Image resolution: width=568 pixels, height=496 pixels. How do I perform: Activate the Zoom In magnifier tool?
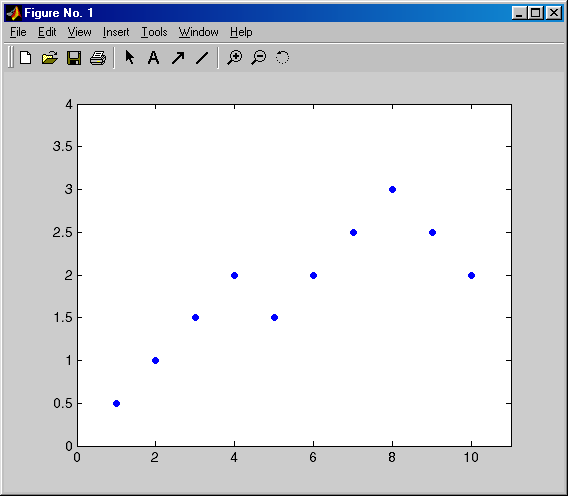point(235,58)
